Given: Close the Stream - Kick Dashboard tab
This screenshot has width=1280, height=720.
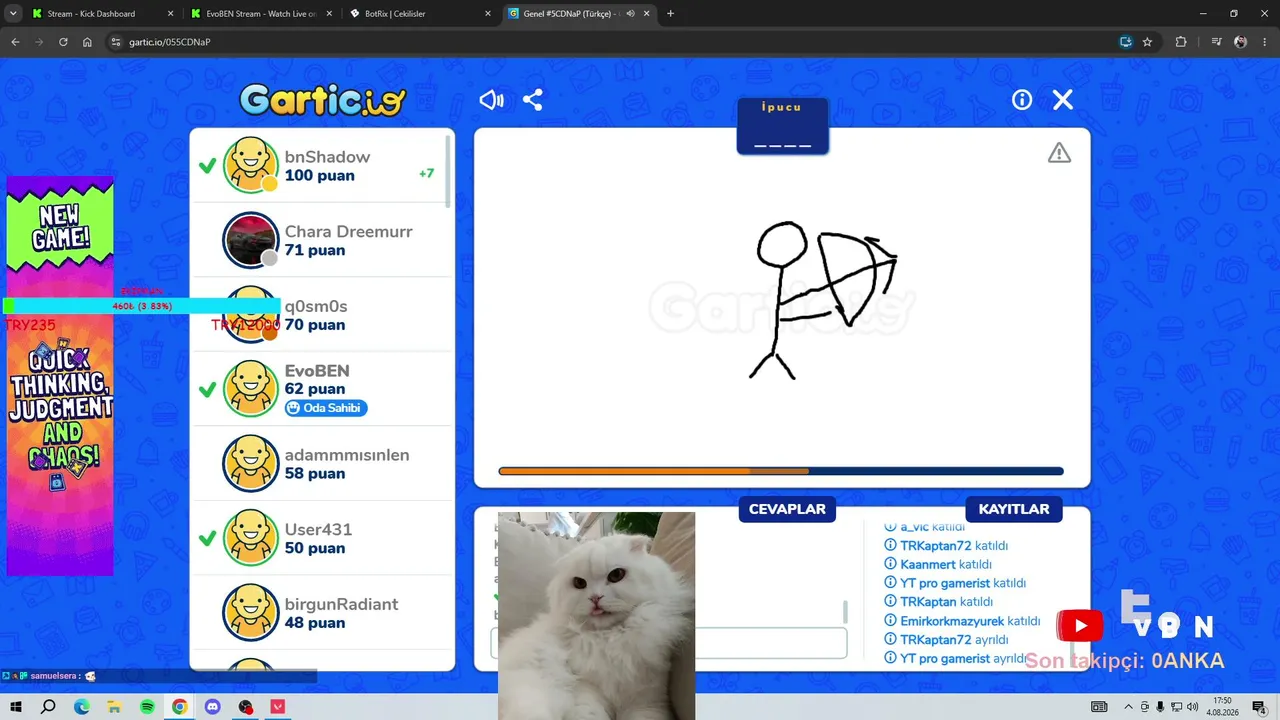Looking at the screenshot, I should click(x=170, y=14).
